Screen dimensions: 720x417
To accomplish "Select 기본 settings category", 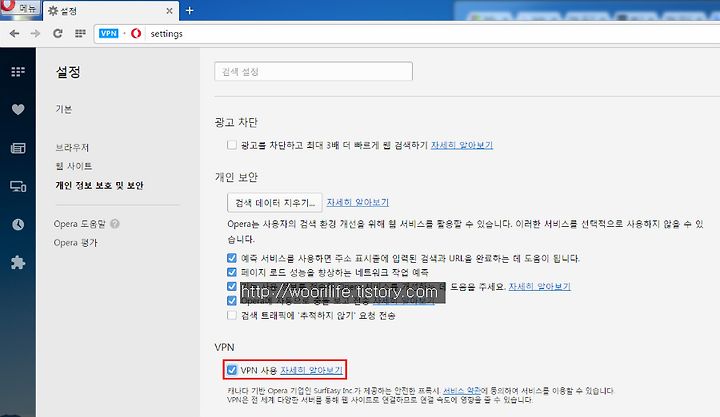I will click(x=64, y=109).
